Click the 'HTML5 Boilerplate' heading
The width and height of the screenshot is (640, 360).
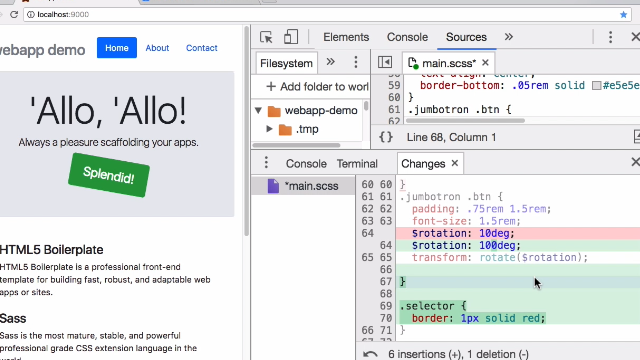coord(51,249)
